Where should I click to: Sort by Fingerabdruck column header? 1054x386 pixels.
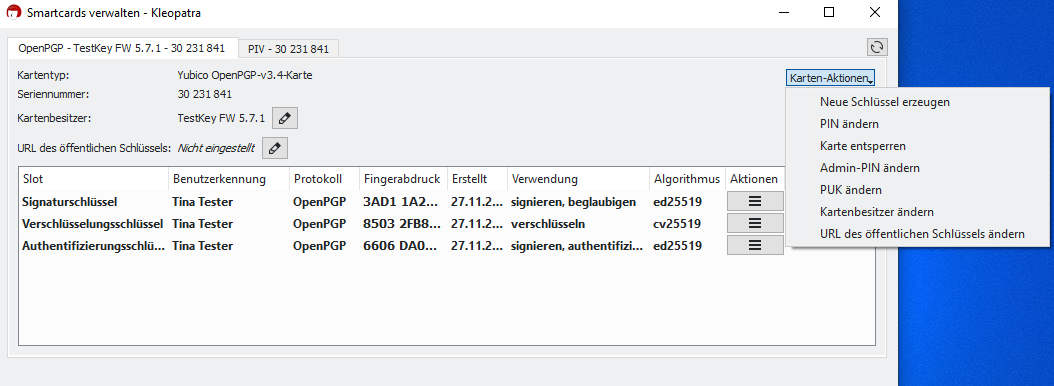(403, 179)
